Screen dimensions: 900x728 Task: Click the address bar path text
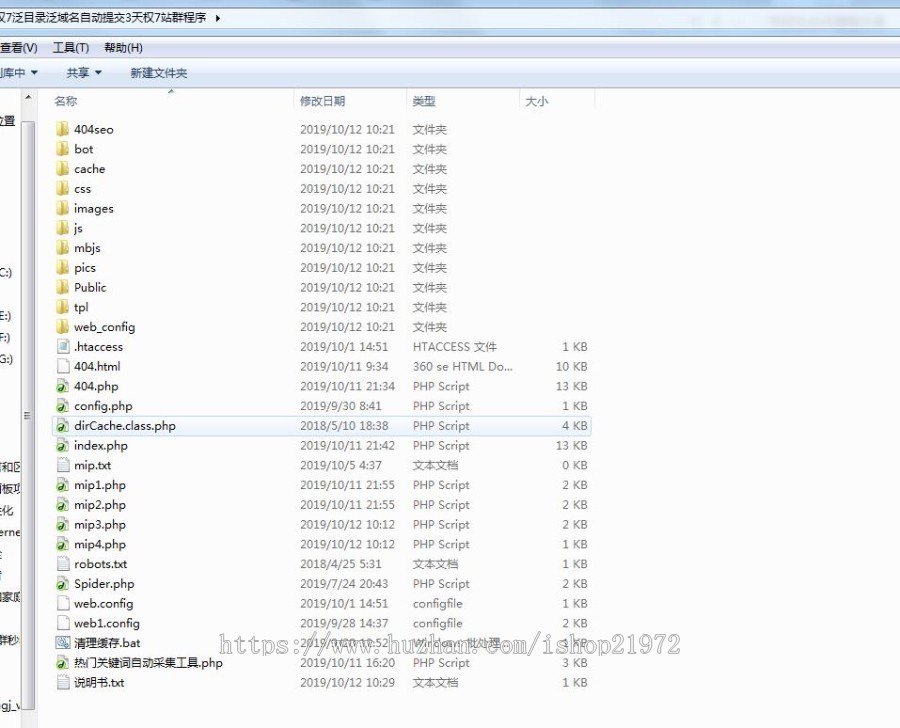(103, 18)
